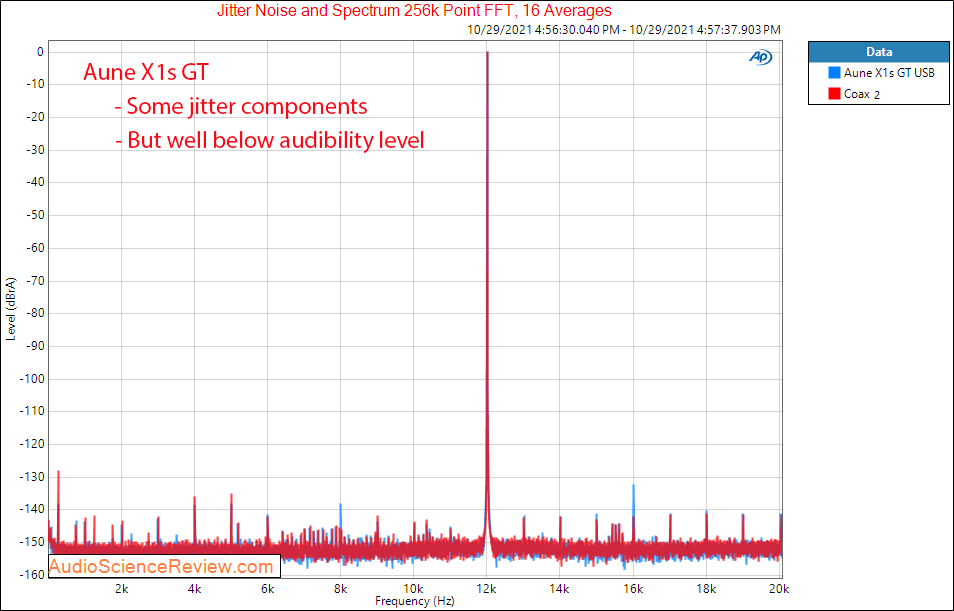954x611 pixels.
Task: Click the 8k frequency tick label
Action: [341, 588]
